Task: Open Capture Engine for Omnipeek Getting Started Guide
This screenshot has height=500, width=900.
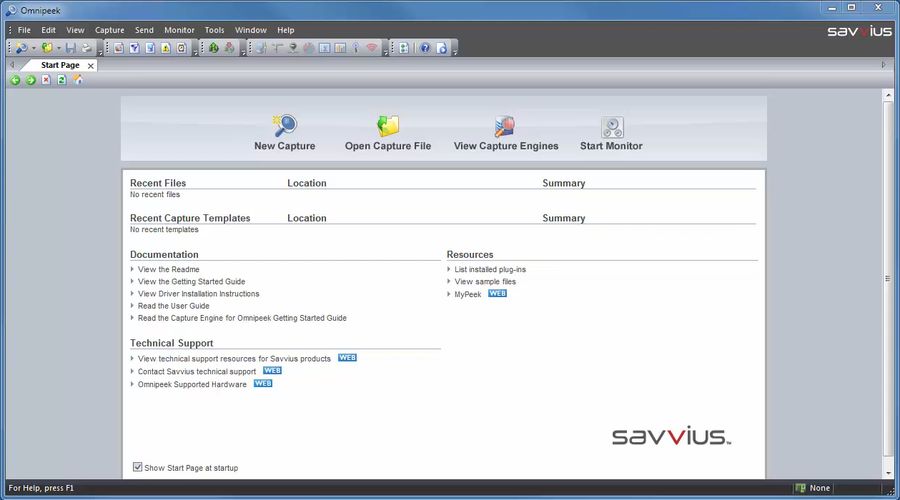Action: coord(242,318)
